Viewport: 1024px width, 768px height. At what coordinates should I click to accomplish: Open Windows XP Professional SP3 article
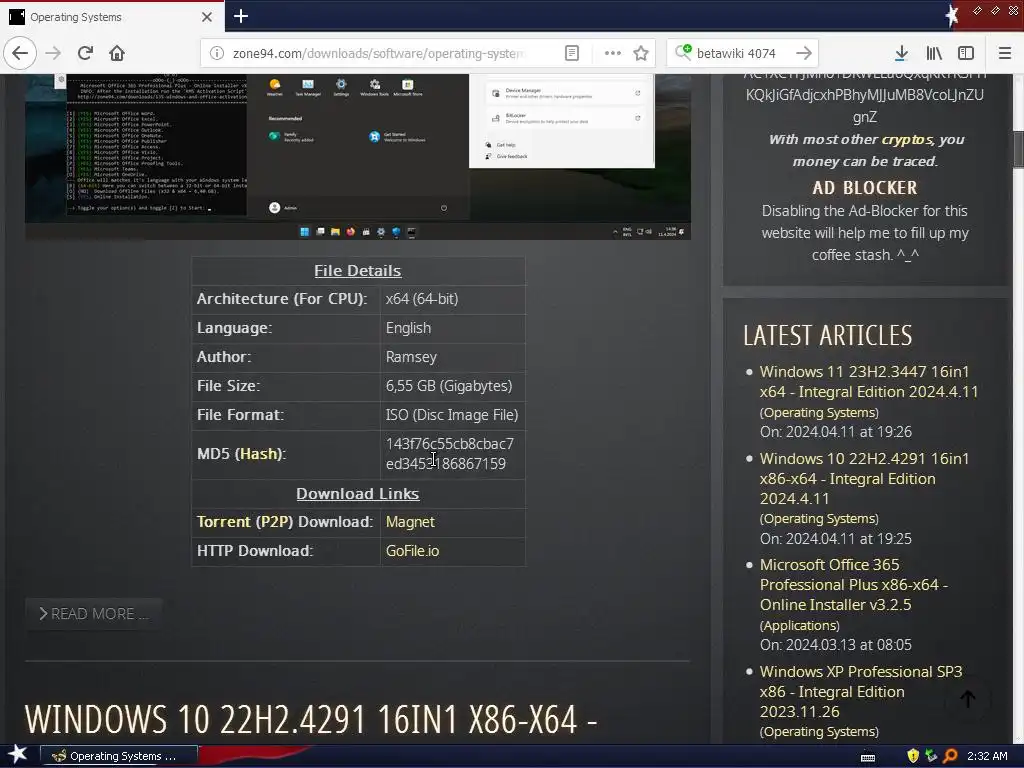coord(861,692)
